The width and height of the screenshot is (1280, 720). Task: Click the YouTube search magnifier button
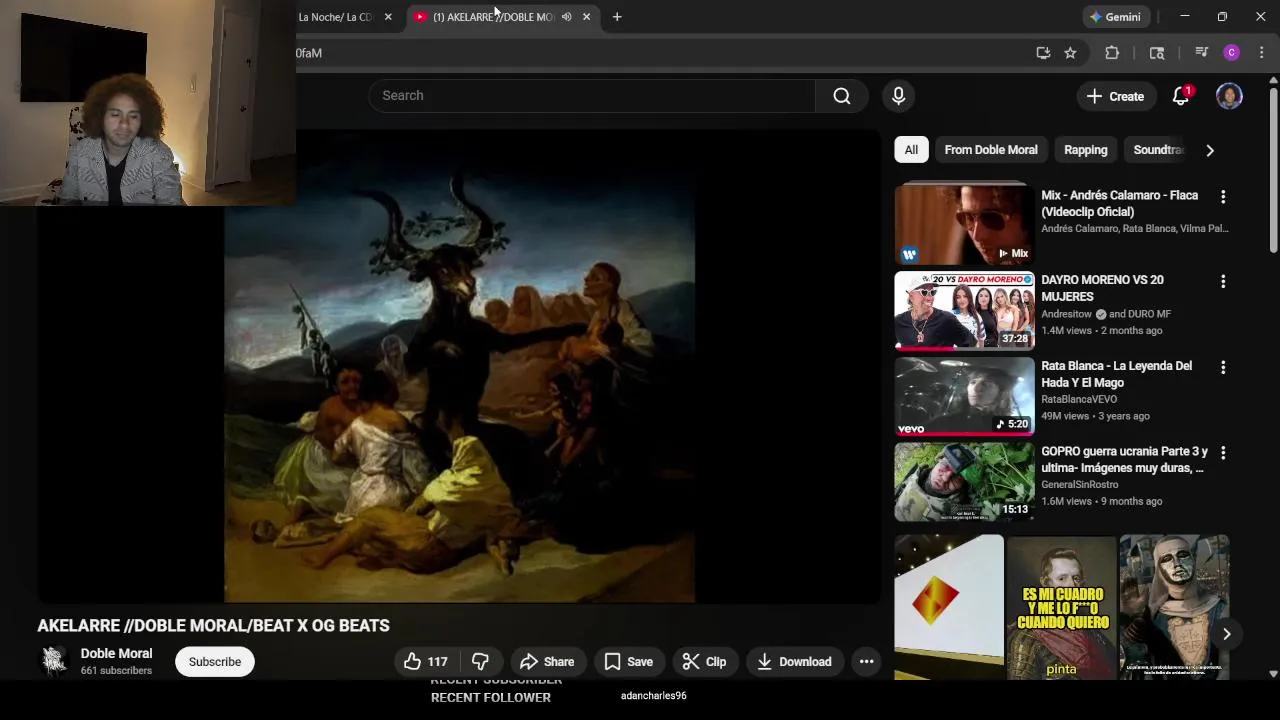tap(842, 96)
